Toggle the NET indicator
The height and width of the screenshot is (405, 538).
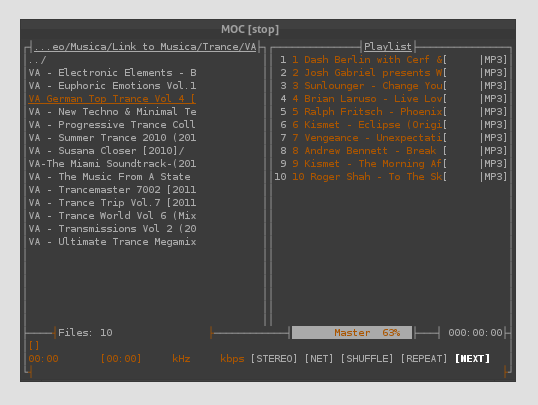point(319,359)
